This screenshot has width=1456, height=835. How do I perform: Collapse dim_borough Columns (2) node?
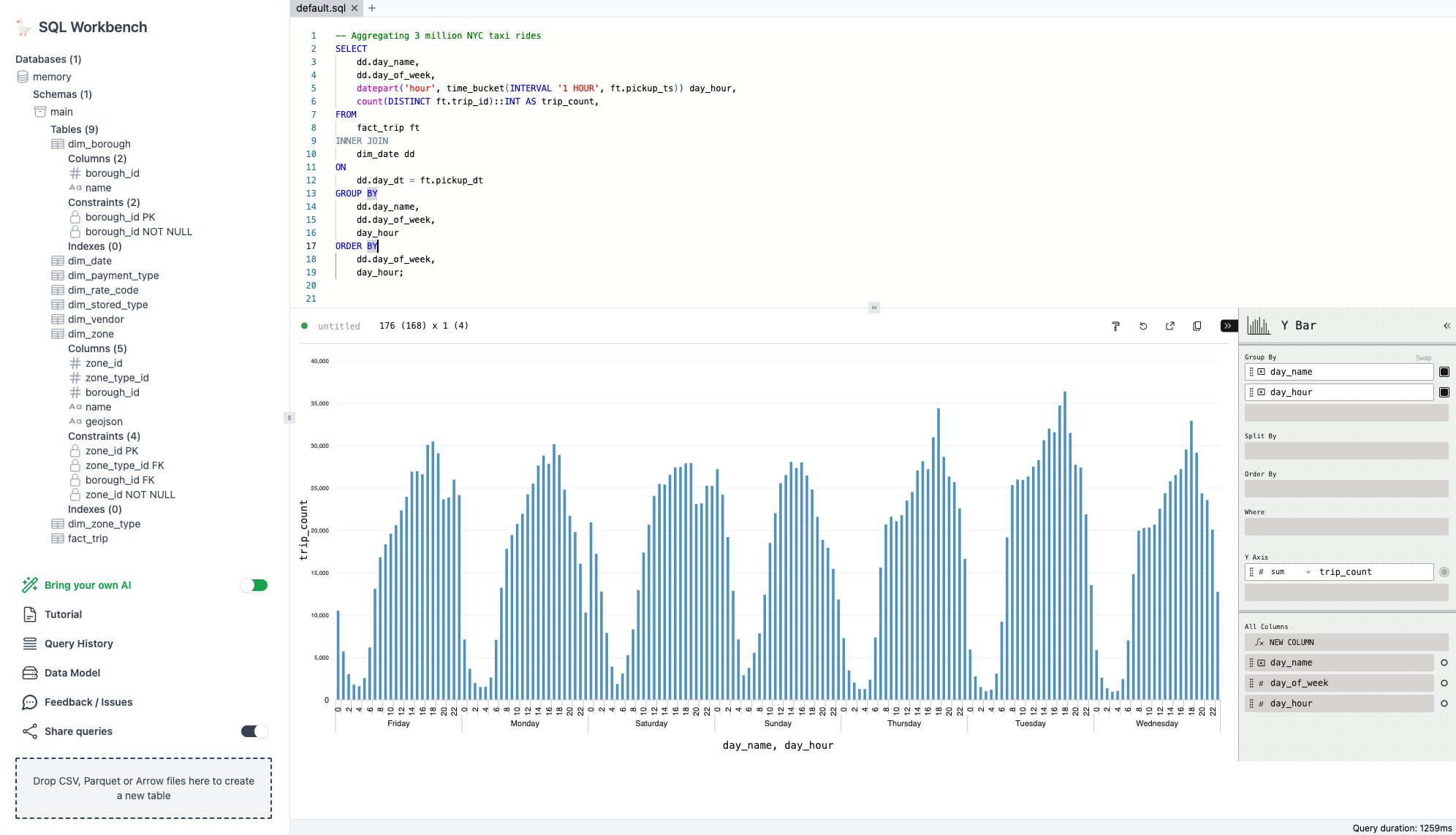point(97,159)
